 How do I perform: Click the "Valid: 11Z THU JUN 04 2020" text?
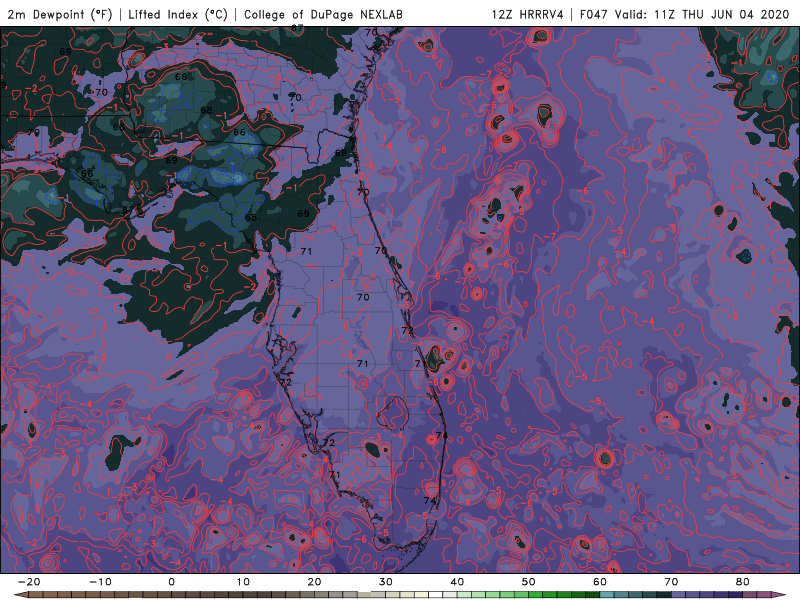coord(702,14)
